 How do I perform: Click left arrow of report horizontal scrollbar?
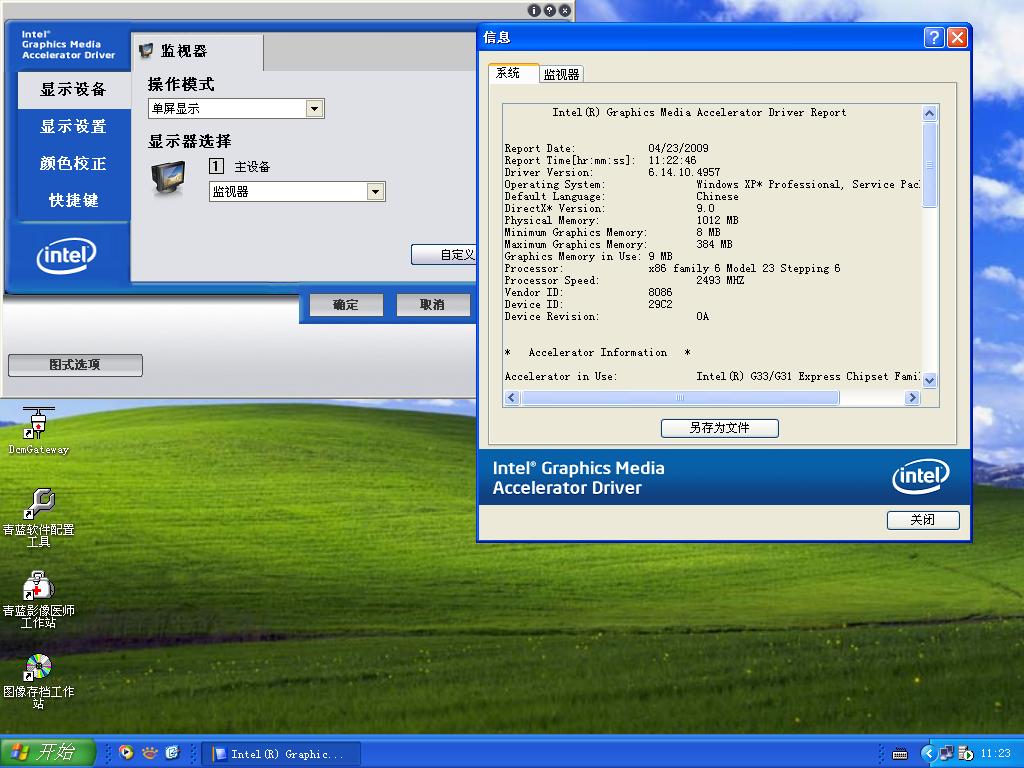tap(512, 398)
